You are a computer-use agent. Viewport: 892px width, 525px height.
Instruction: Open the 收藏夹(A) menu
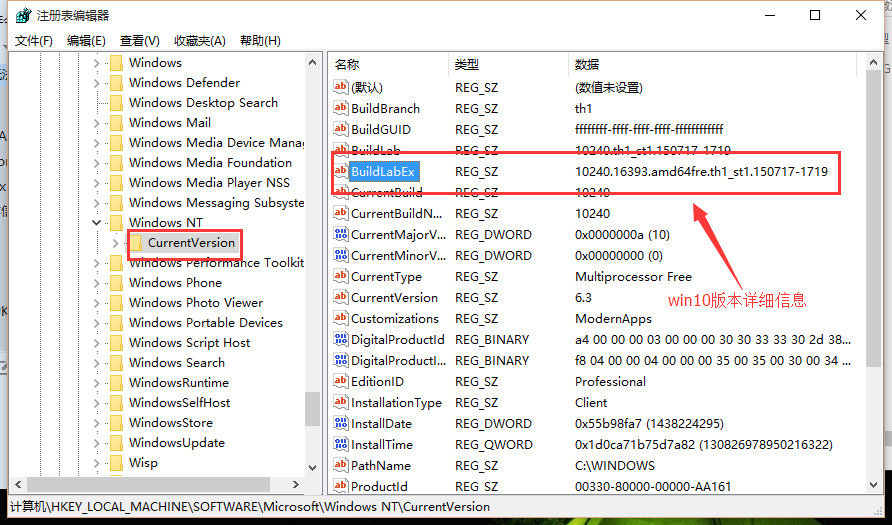point(200,40)
